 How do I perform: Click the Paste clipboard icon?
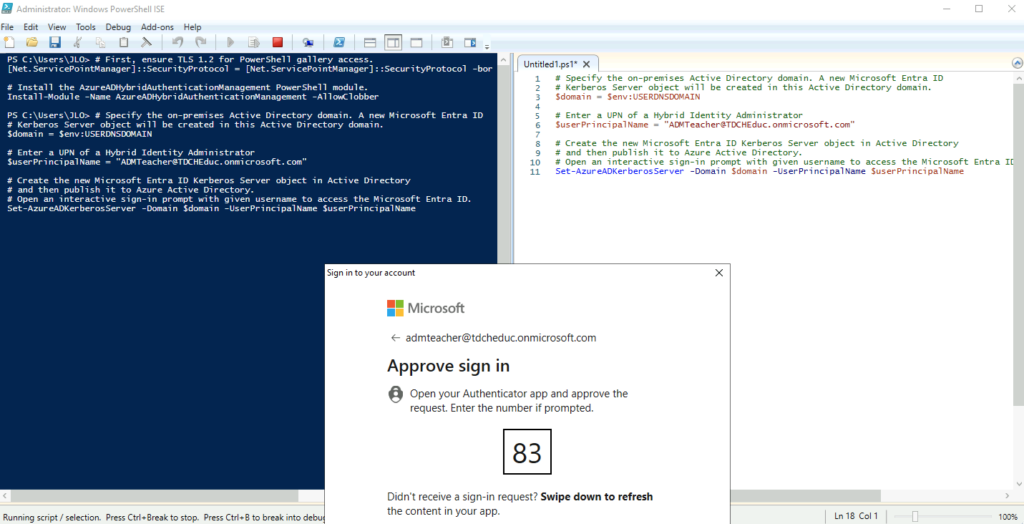123,43
